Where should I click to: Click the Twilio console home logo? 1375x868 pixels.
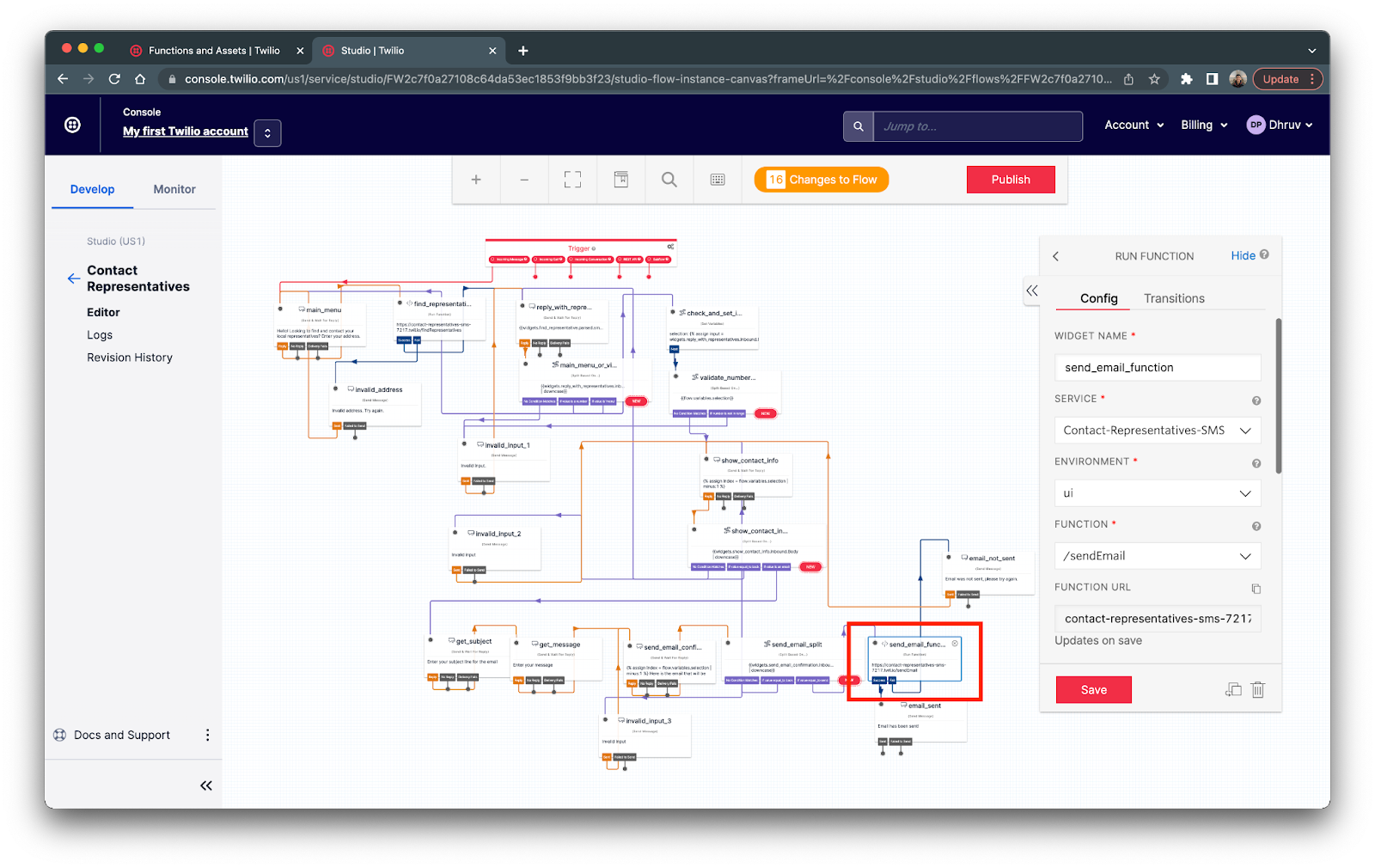point(73,125)
